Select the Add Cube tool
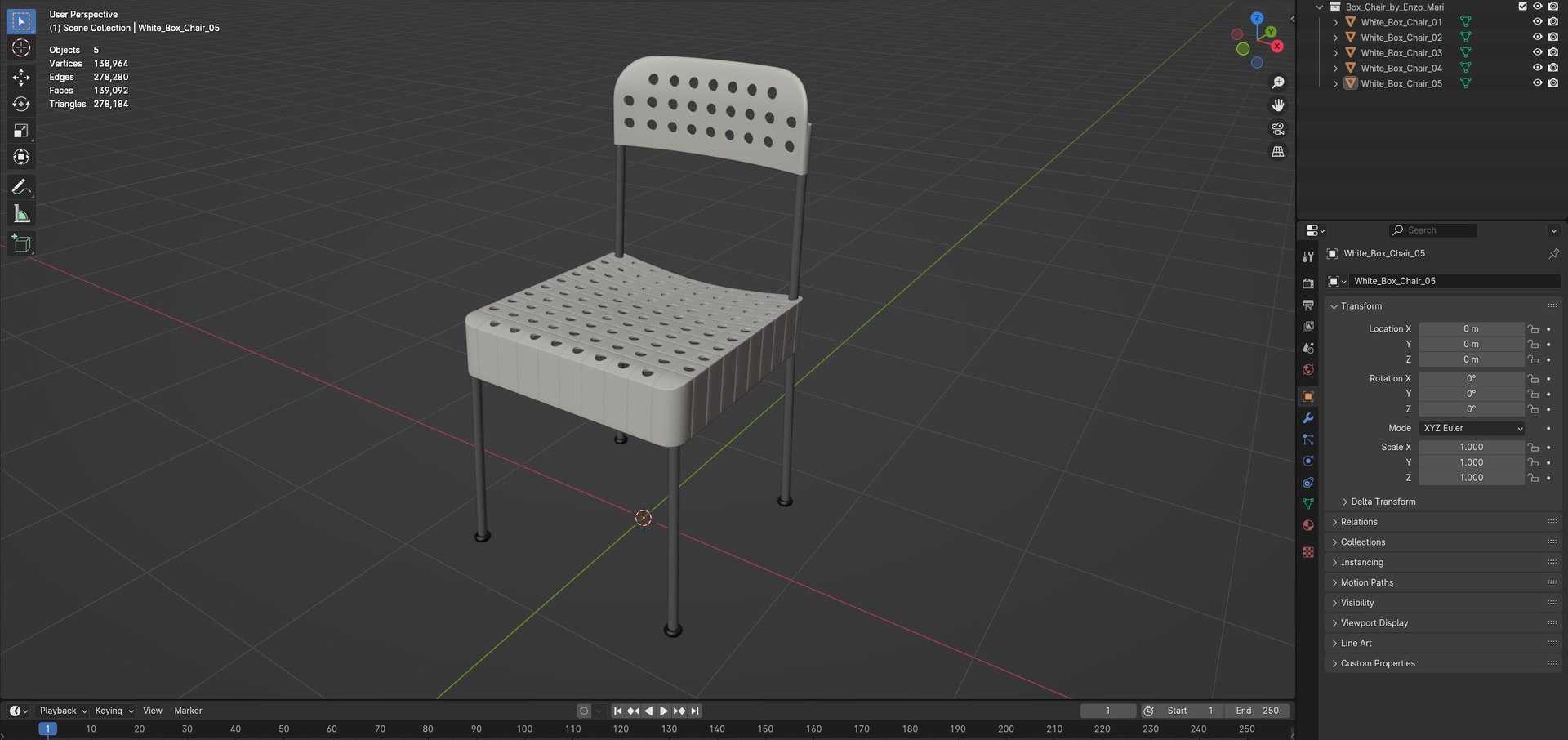This screenshot has height=740, width=1568. [x=21, y=243]
